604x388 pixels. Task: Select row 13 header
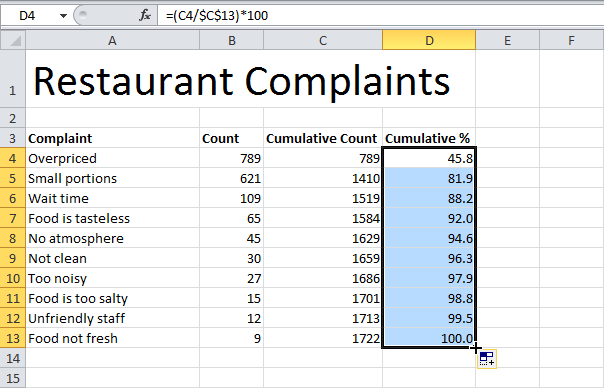pyautogui.click(x=13, y=338)
